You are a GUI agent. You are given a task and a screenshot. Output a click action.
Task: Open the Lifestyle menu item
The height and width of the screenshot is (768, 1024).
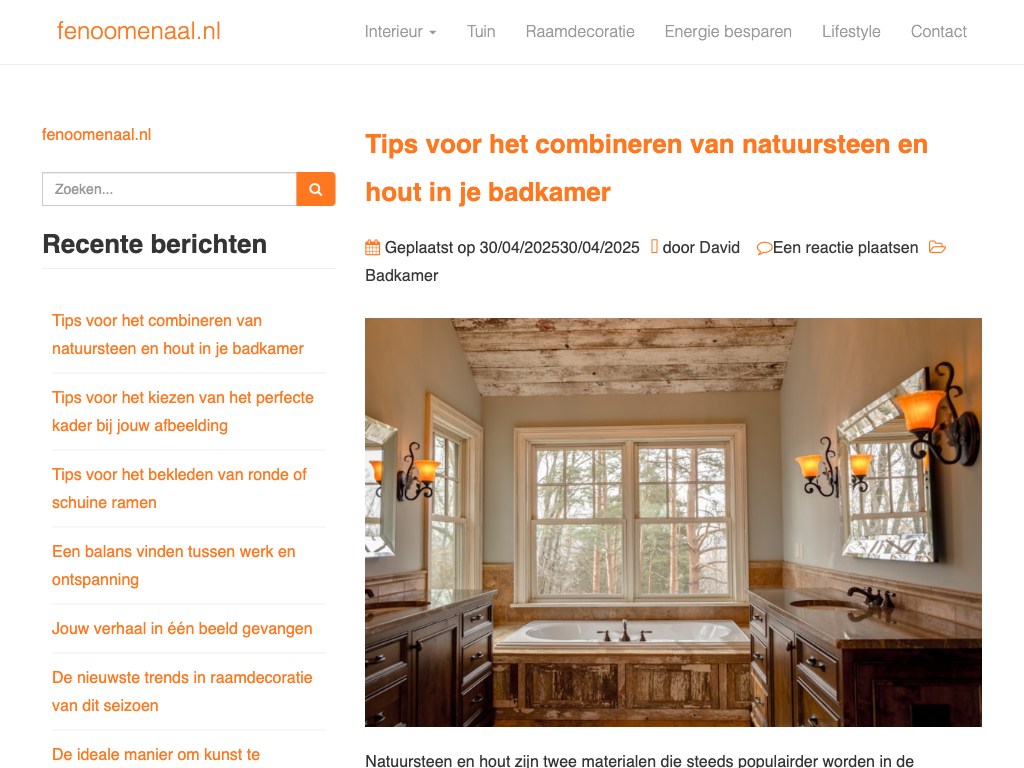click(x=851, y=31)
